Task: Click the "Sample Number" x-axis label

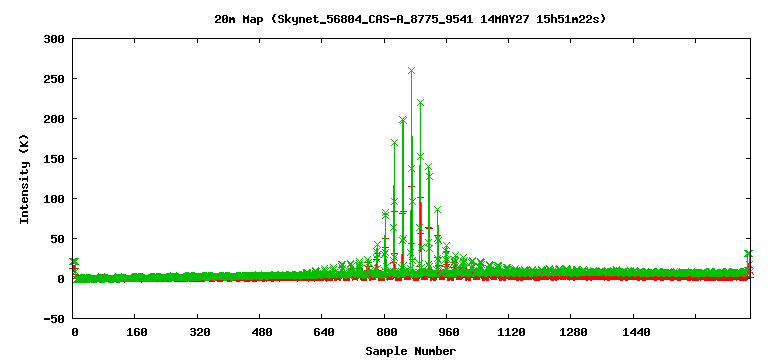Action: click(x=410, y=351)
